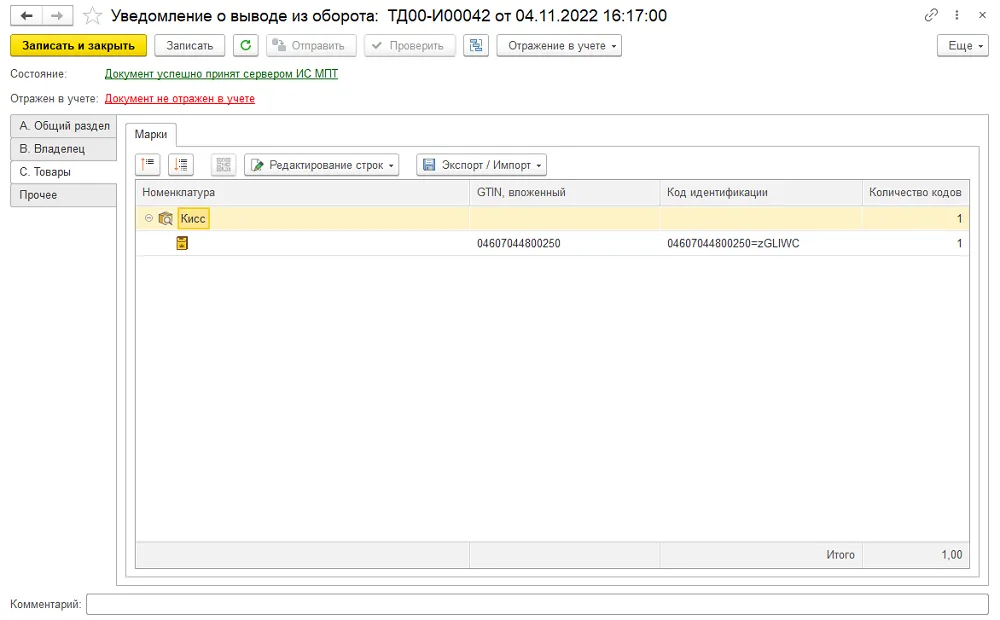The image size is (1000, 620).
Task: Select the Кисс nomenclature cell
Action: (x=193, y=219)
